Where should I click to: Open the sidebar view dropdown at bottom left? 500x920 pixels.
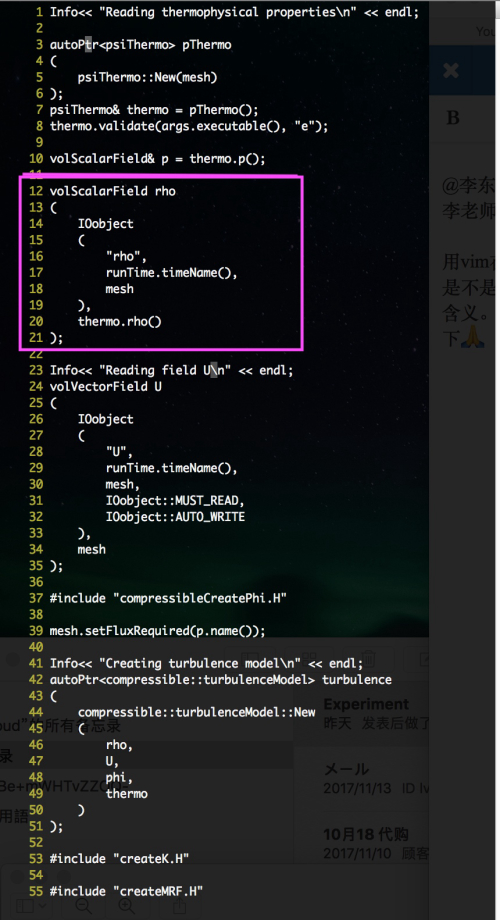pos(32,907)
